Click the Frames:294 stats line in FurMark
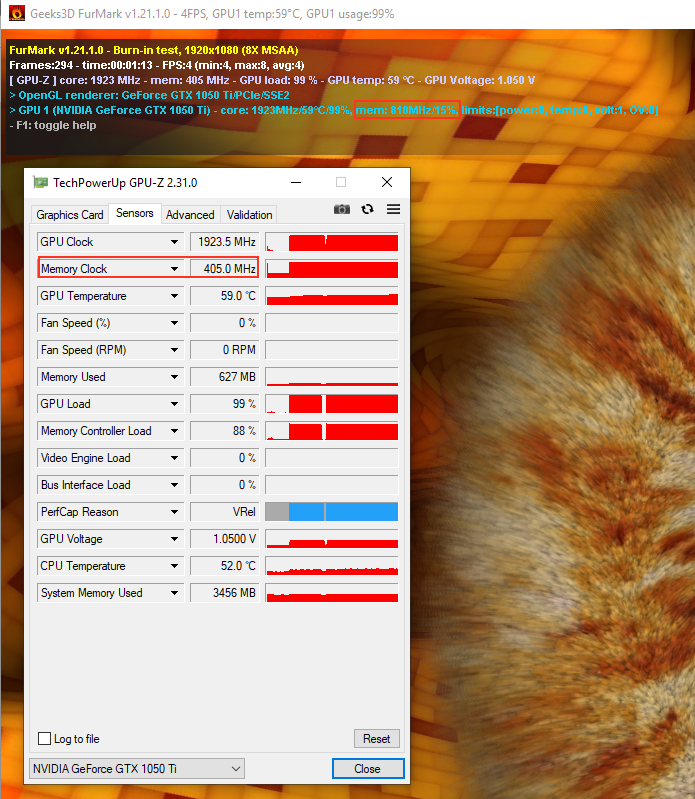The height and width of the screenshot is (799, 695). (157, 65)
